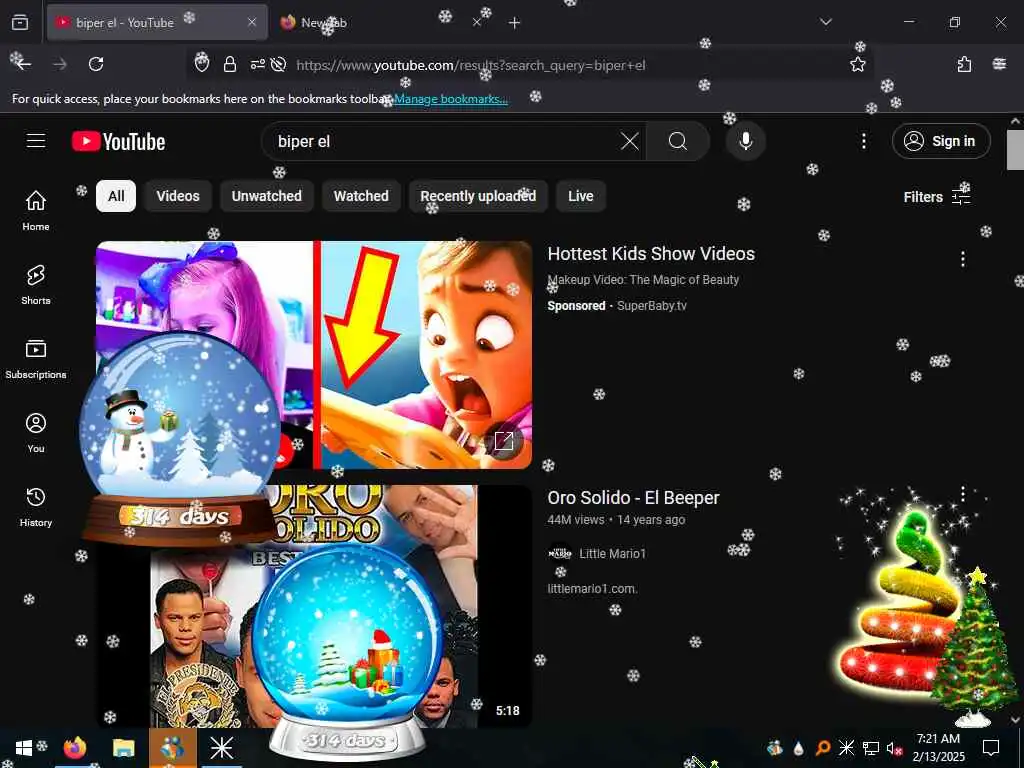The image size is (1024, 768).
Task: Reload the page in Firefox
Action: [96, 64]
